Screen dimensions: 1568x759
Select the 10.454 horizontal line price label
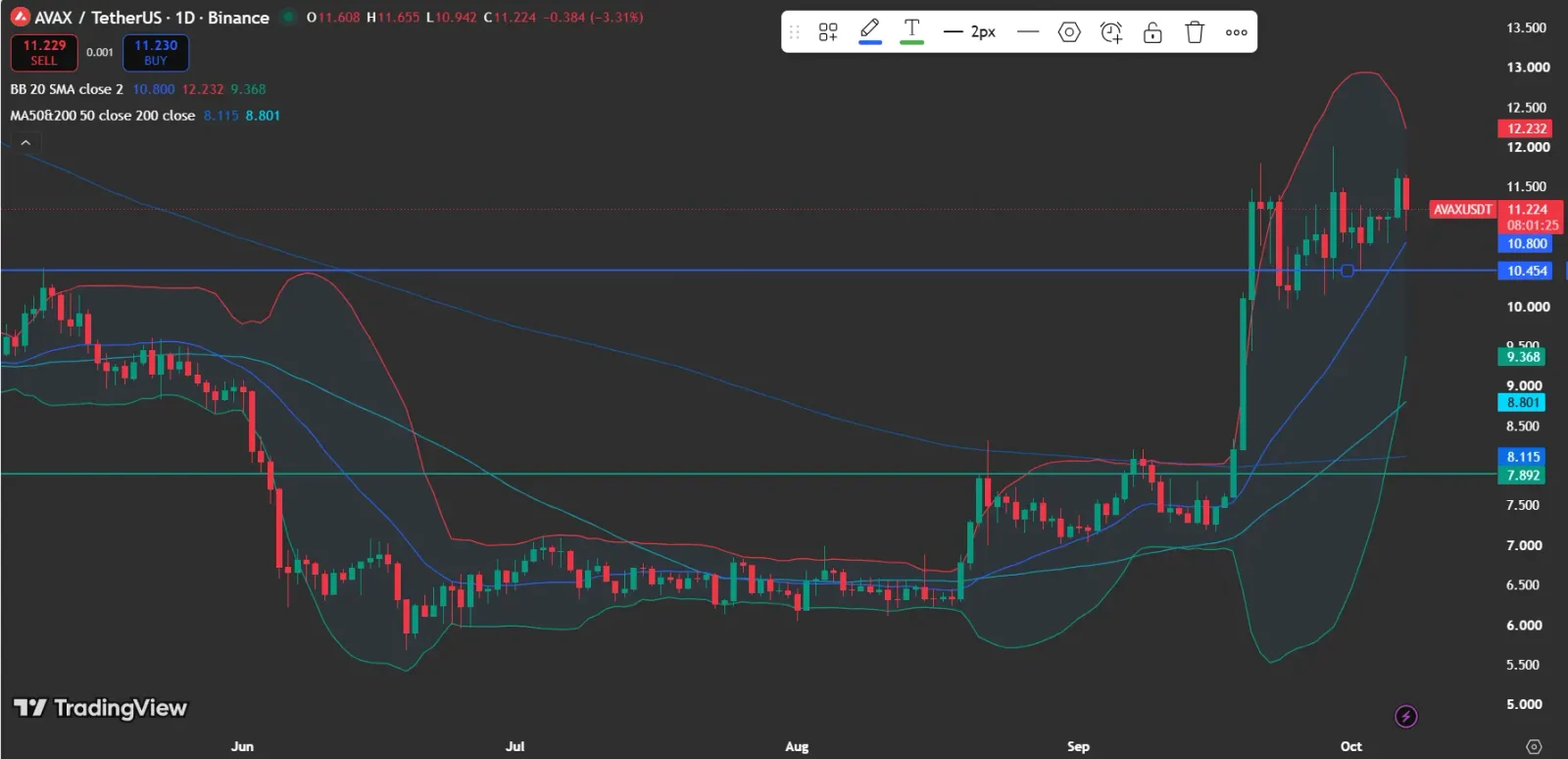point(1527,271)
